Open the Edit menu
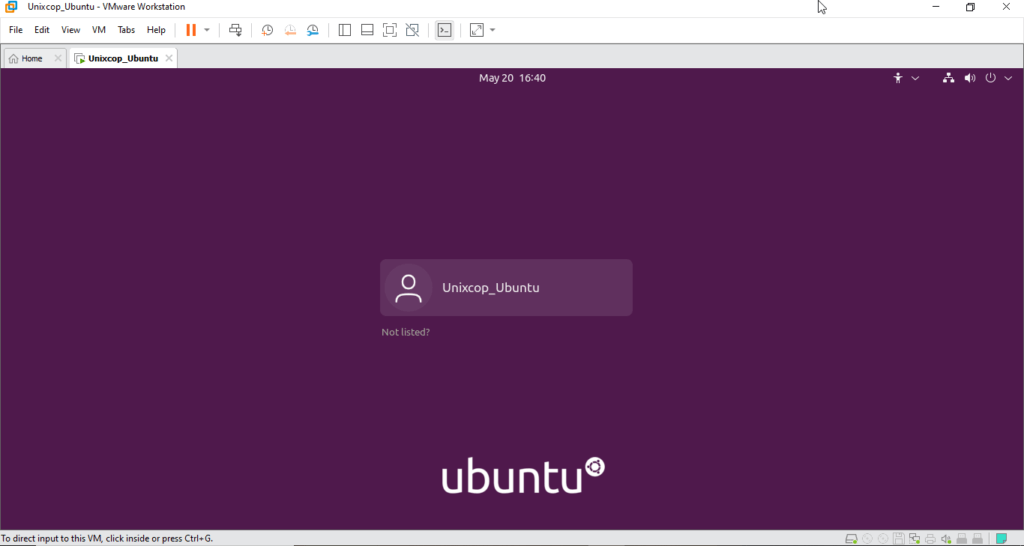 [x=42, y=30]
